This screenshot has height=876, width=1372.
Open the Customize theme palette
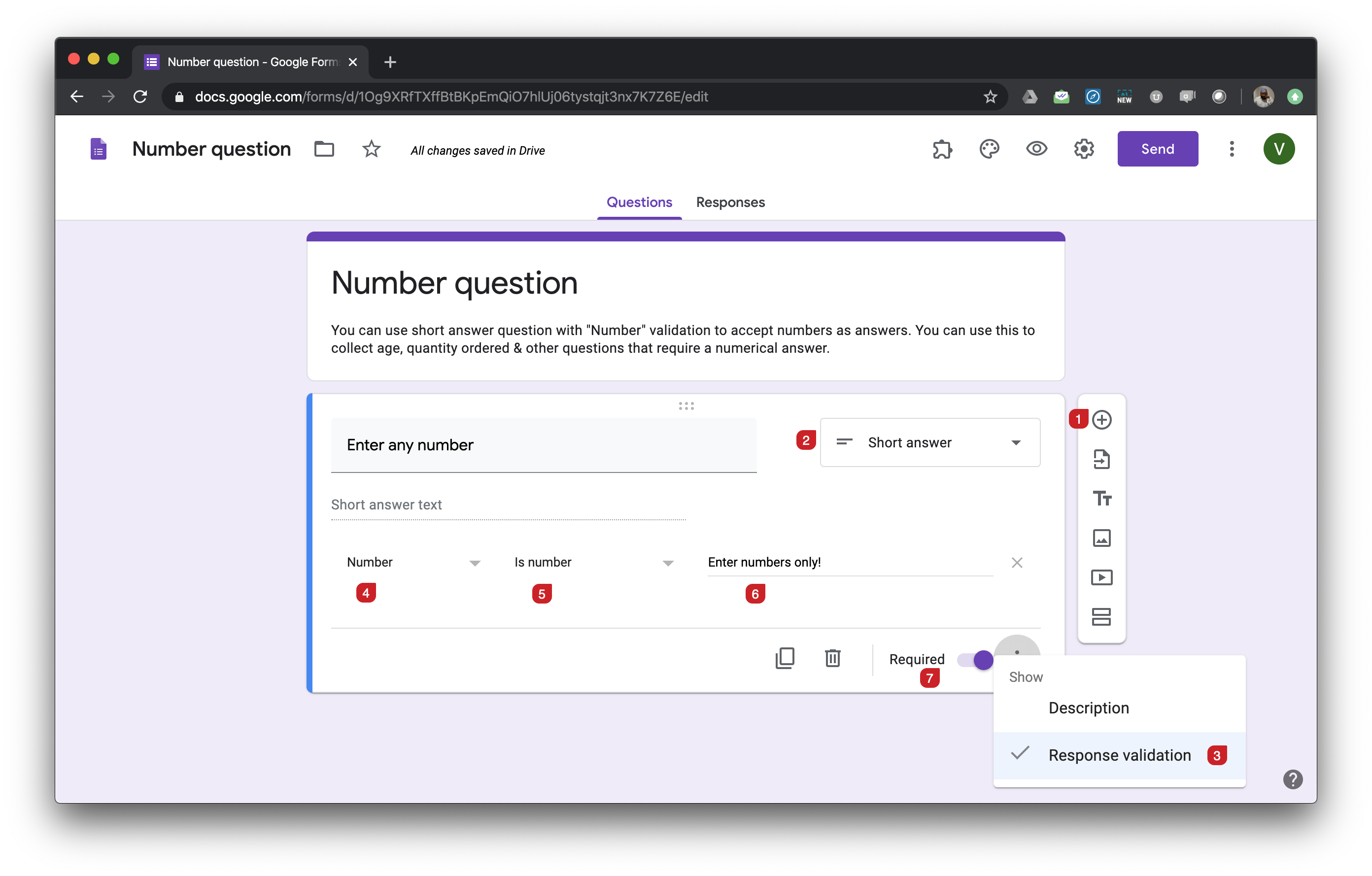point(989,149)
